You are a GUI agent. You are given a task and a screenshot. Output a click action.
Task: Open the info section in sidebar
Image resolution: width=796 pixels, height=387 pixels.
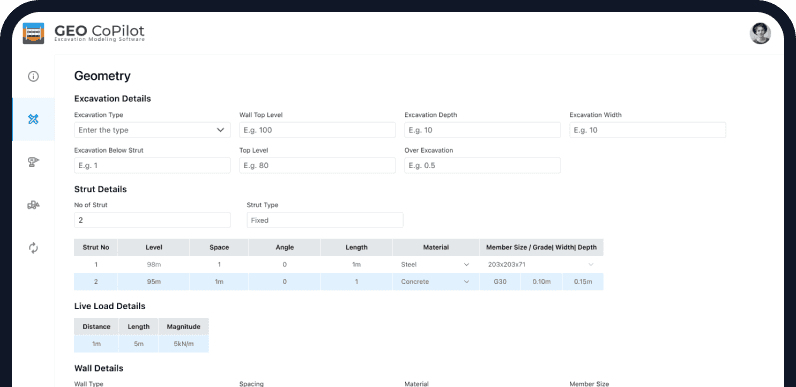coord(34,77)
